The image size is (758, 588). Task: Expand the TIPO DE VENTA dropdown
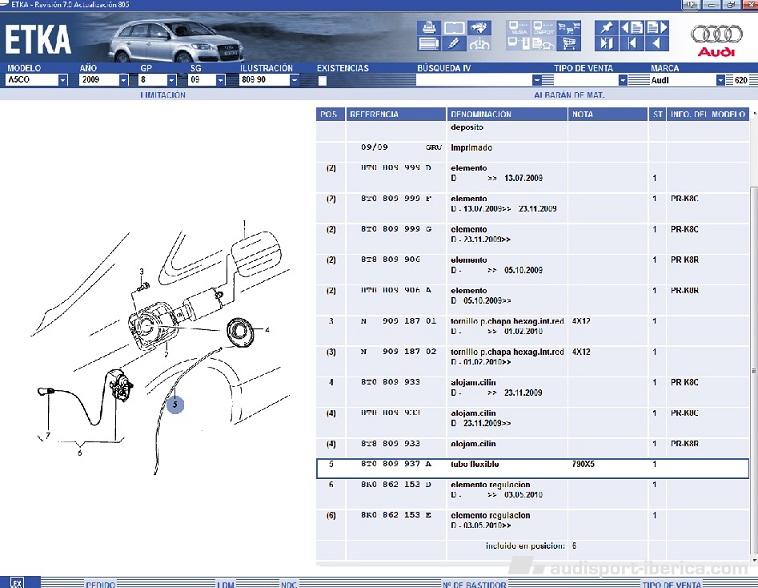pos(623,80)
